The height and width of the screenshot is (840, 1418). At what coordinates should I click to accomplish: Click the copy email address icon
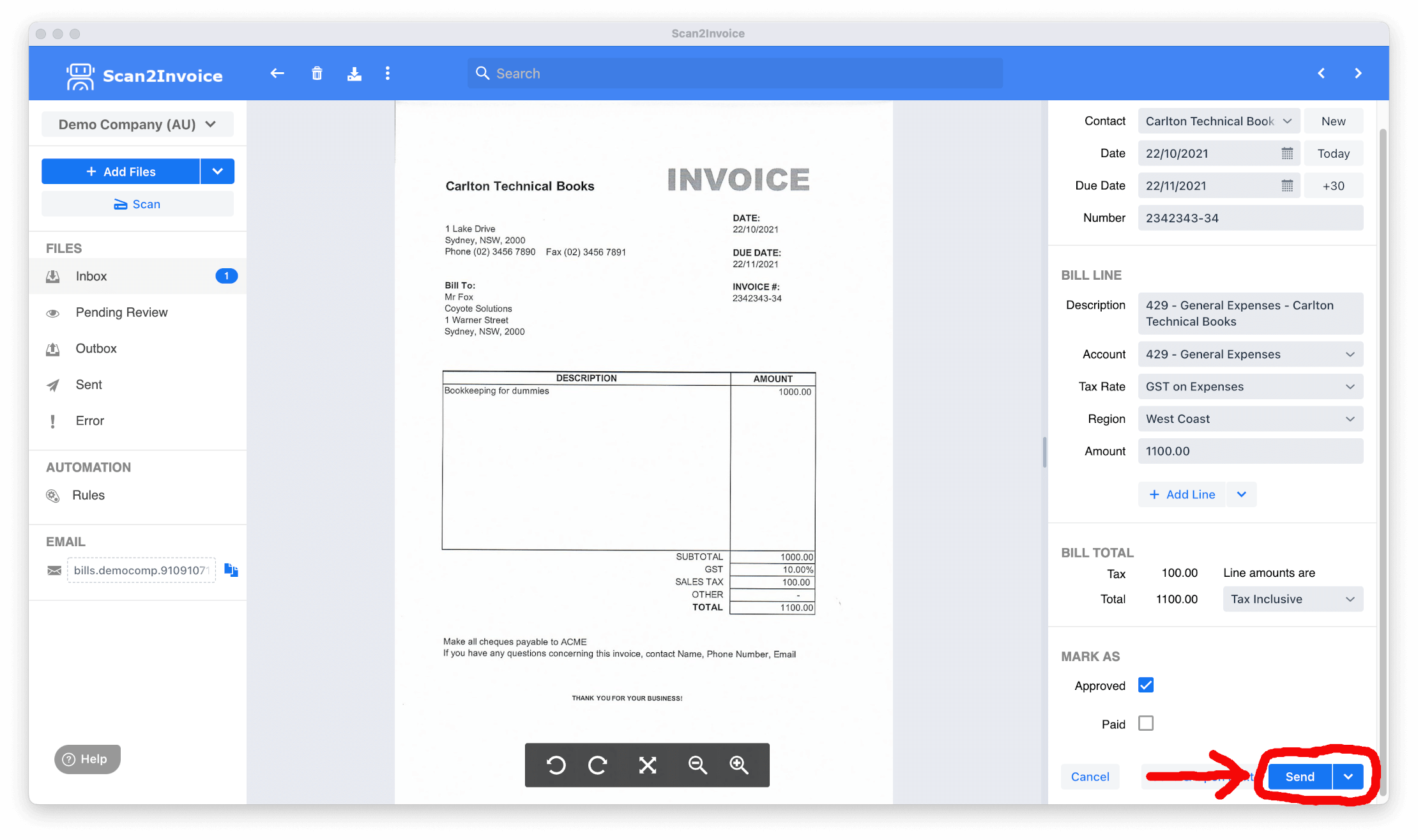click(x=231, y=570)
